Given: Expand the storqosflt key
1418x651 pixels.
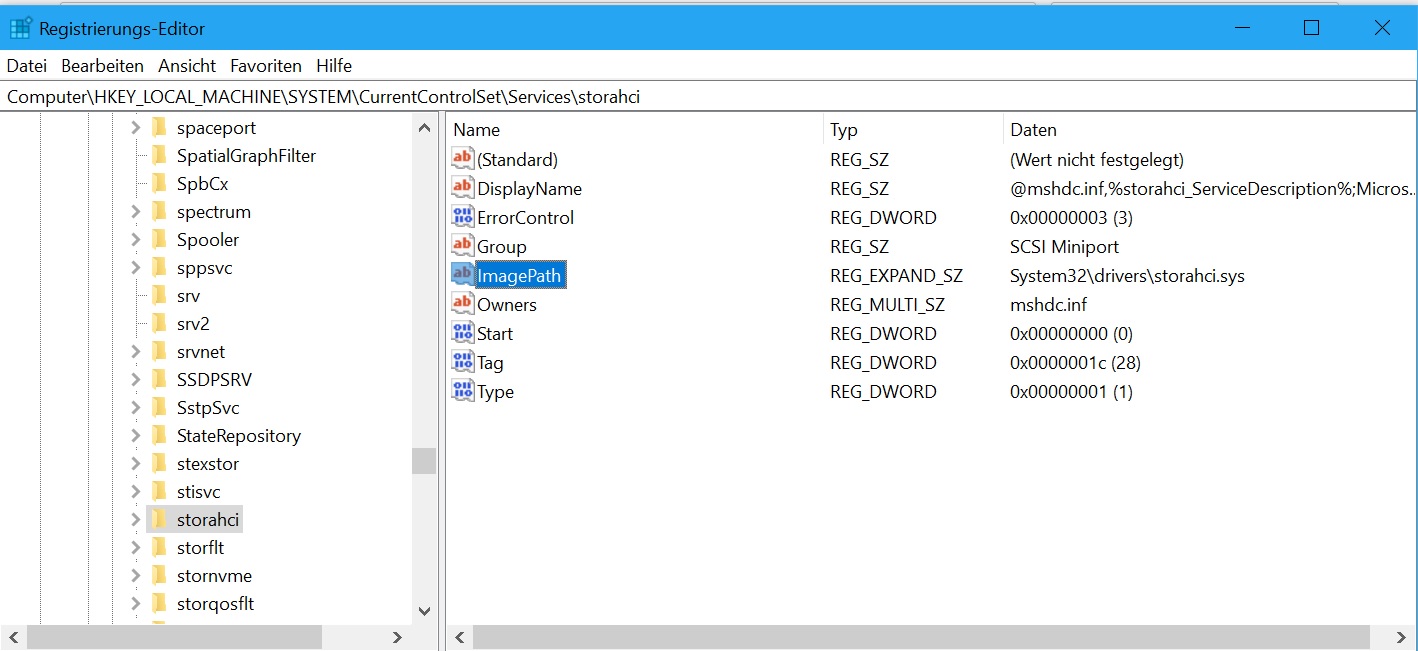Looking at the screenshot, I should [x=136, y=604].
